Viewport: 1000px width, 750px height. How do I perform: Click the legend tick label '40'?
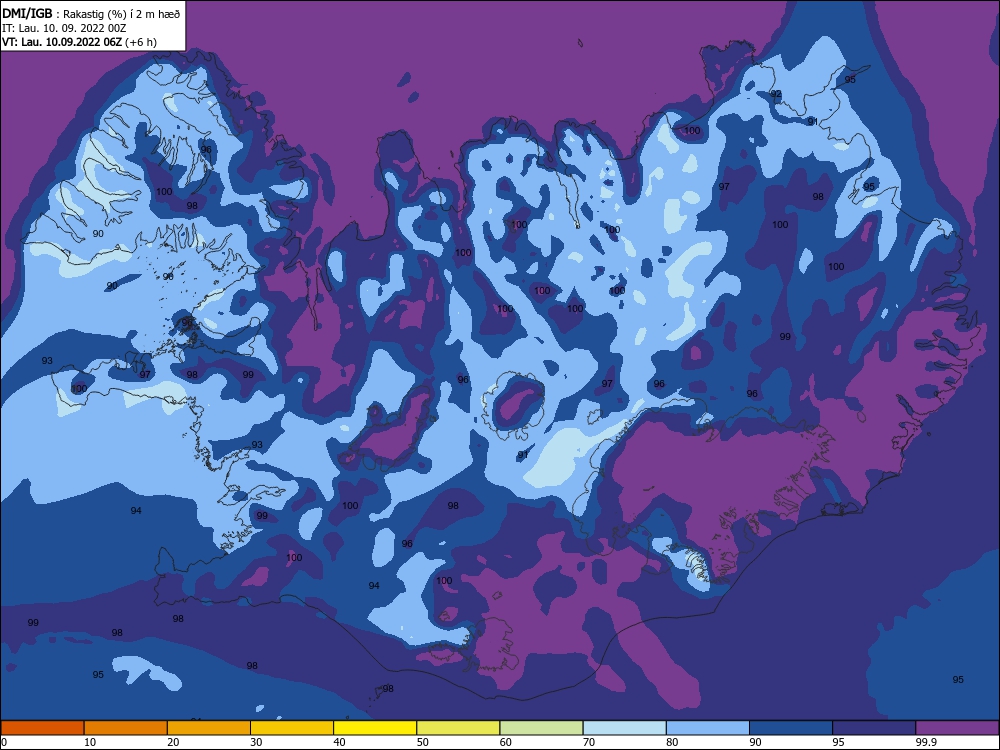tap(339, 742)
